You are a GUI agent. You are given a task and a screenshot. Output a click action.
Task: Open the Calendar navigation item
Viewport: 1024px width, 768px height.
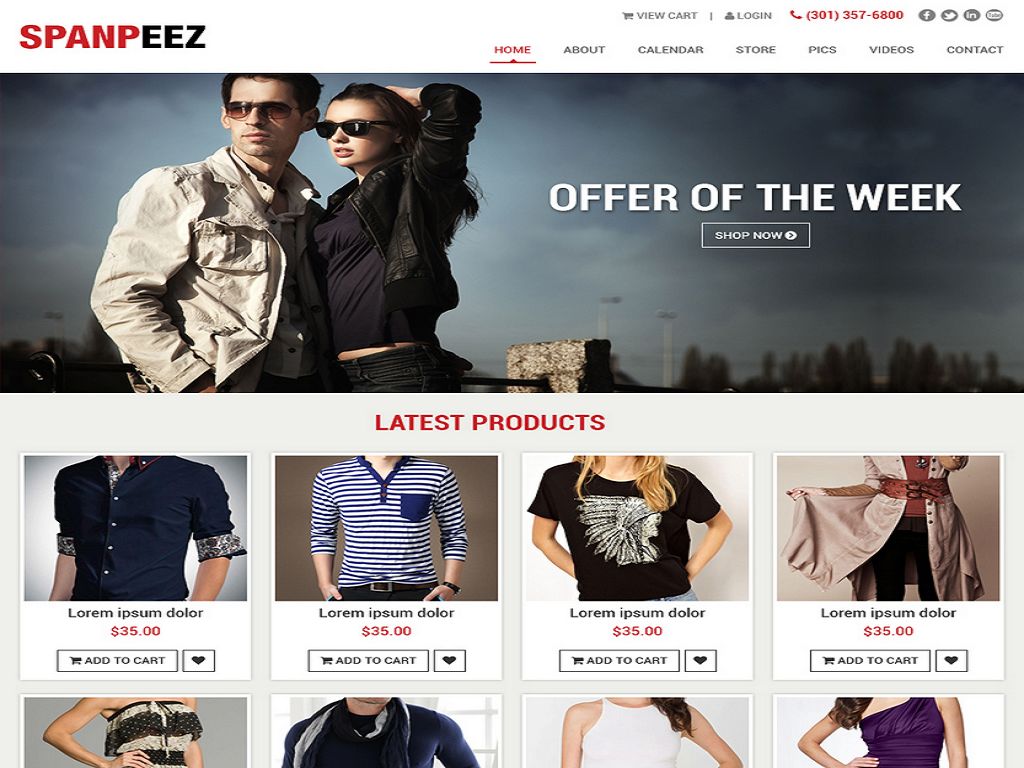tap(670, 50)
